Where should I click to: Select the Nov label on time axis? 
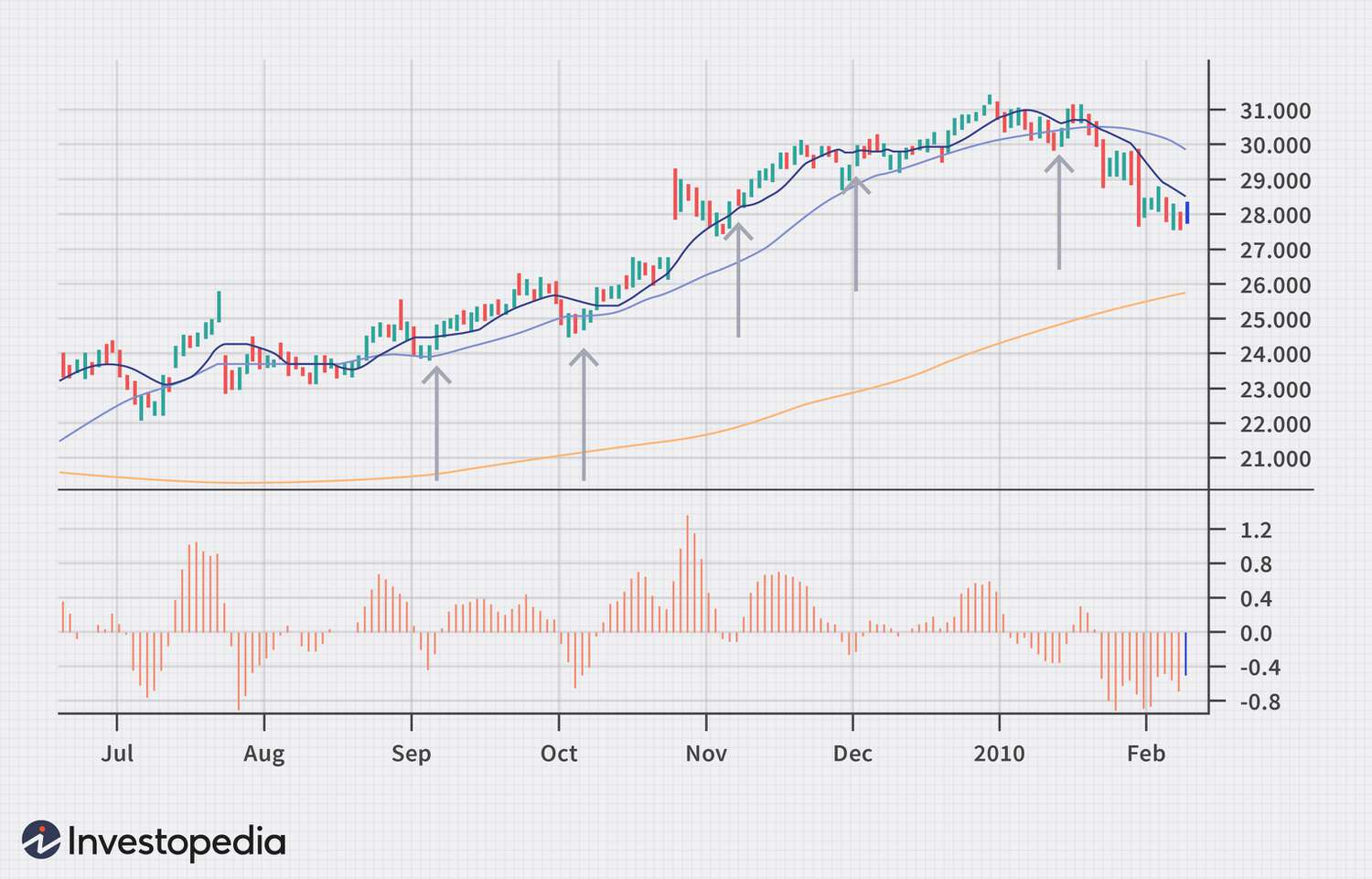(706, 754)
